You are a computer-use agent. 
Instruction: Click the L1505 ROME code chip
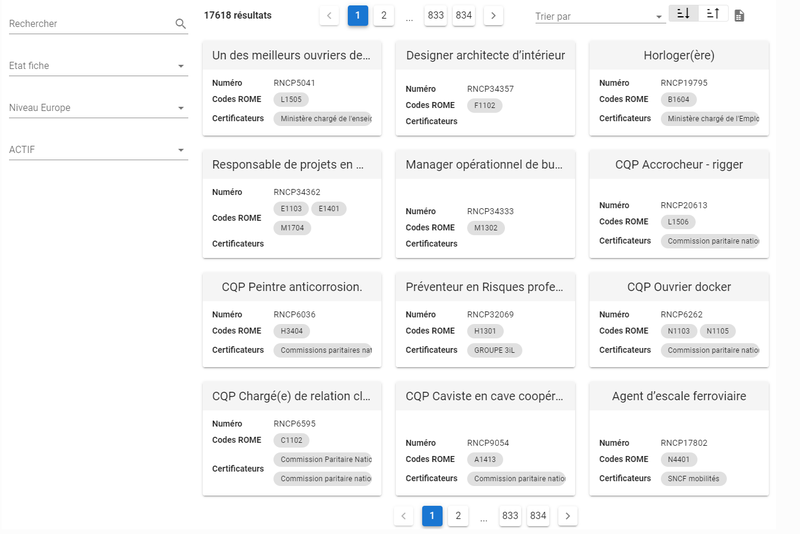click(291, 100)
